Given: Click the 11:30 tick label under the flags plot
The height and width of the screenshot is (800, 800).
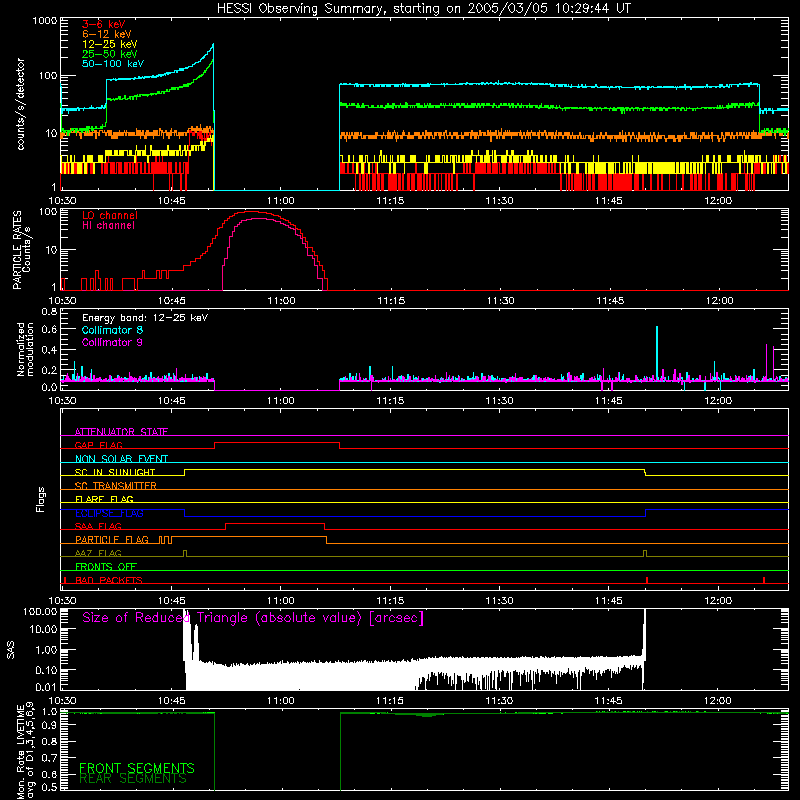Looking at the screenshot, I should [x=499, y=601].
